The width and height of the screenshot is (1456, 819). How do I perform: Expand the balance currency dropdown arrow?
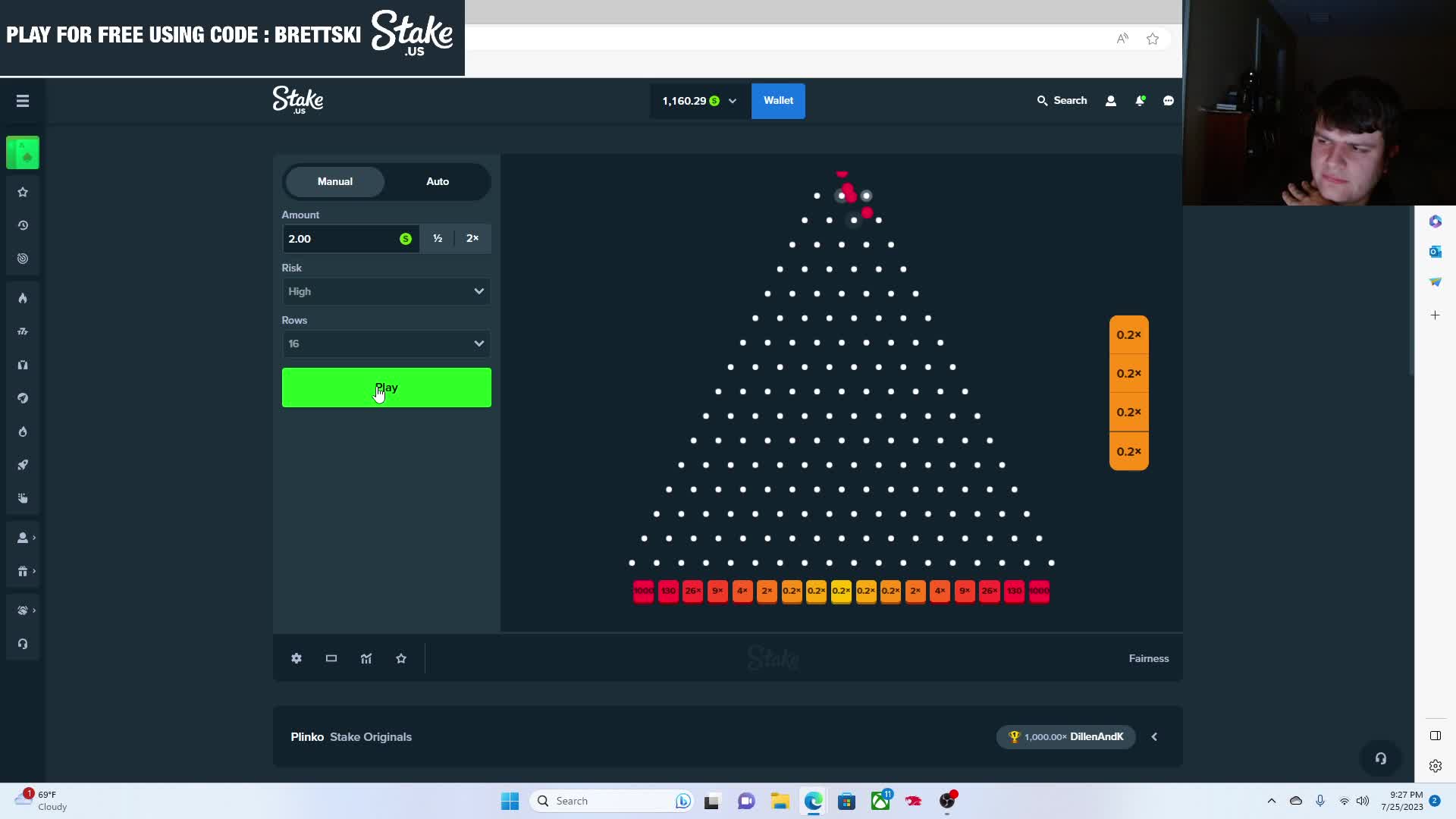click(x=732, y=100)
